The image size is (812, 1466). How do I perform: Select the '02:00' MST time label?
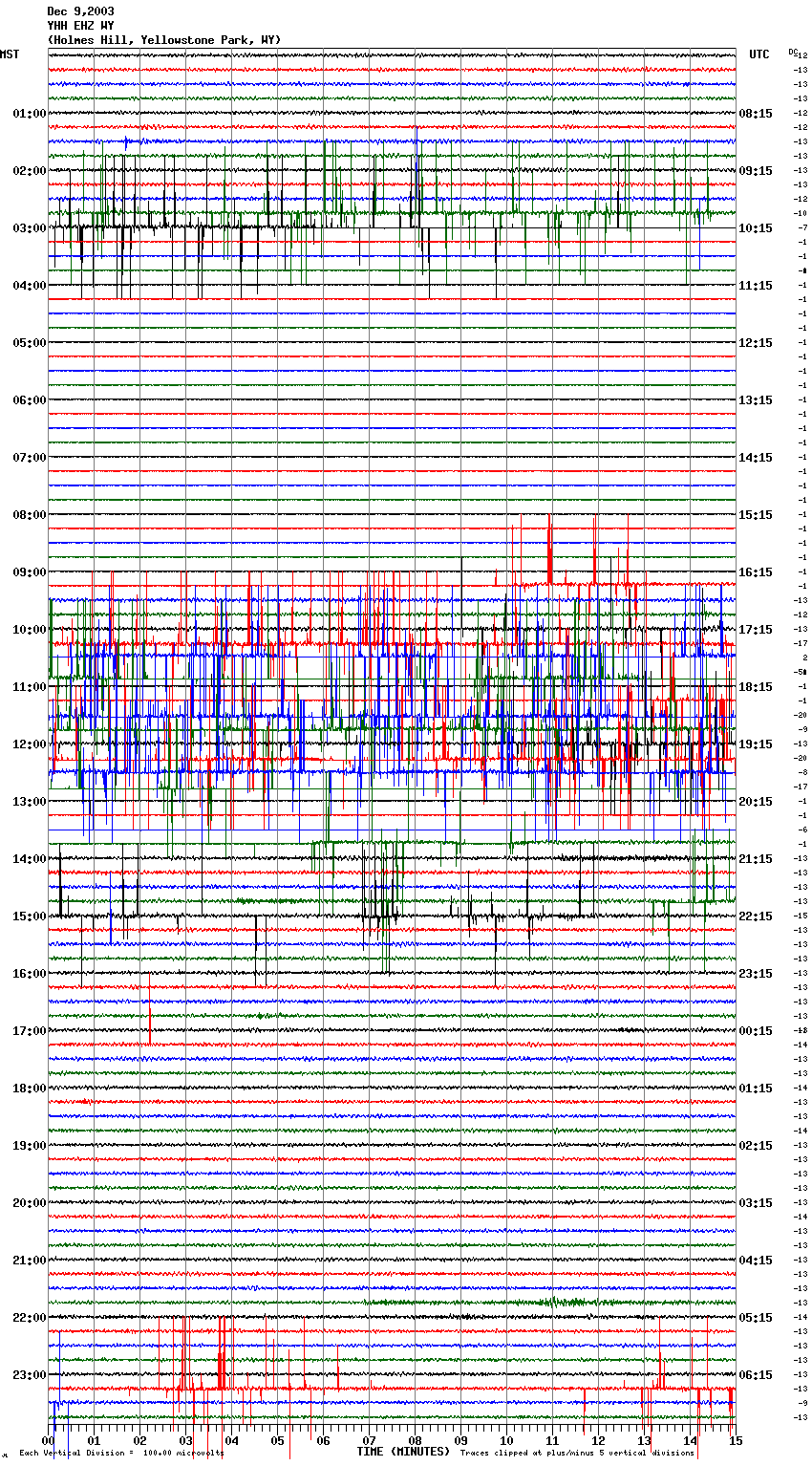coord(30,171)
